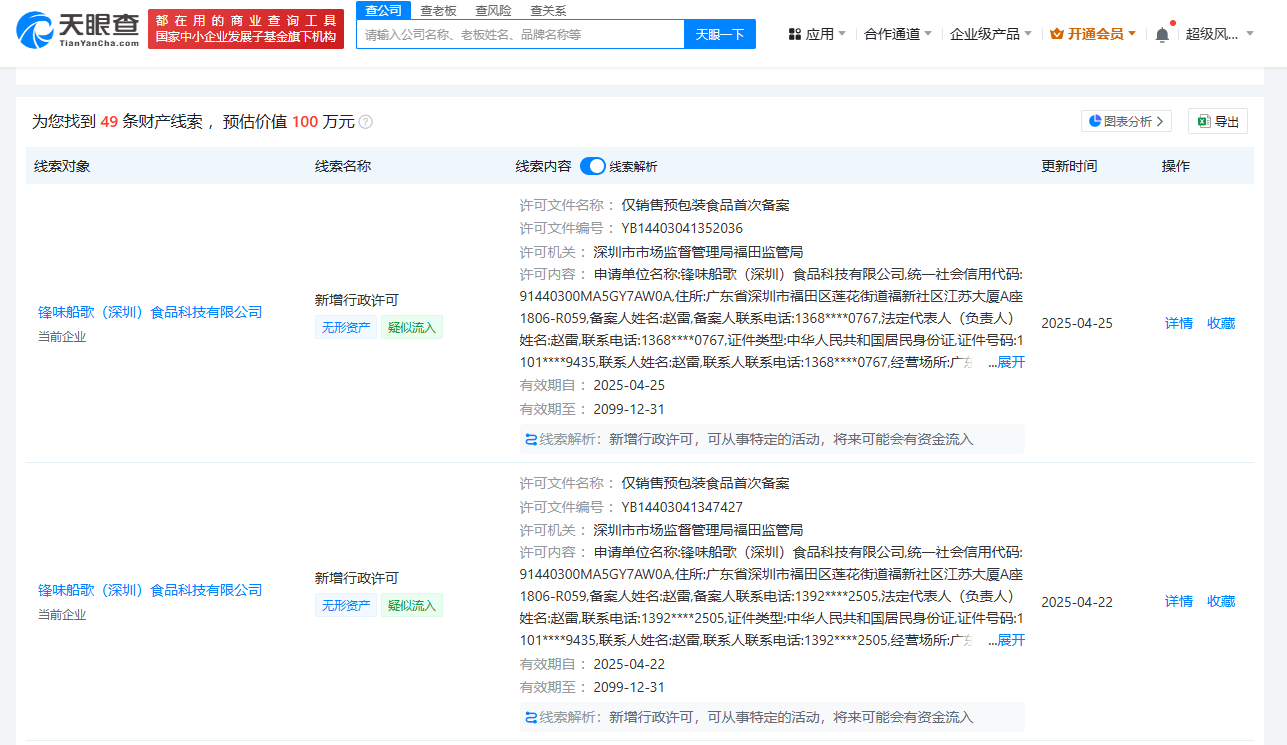Toggle the 线索解析 switch
The image size is (1287, 745).
tap(593, 166)
